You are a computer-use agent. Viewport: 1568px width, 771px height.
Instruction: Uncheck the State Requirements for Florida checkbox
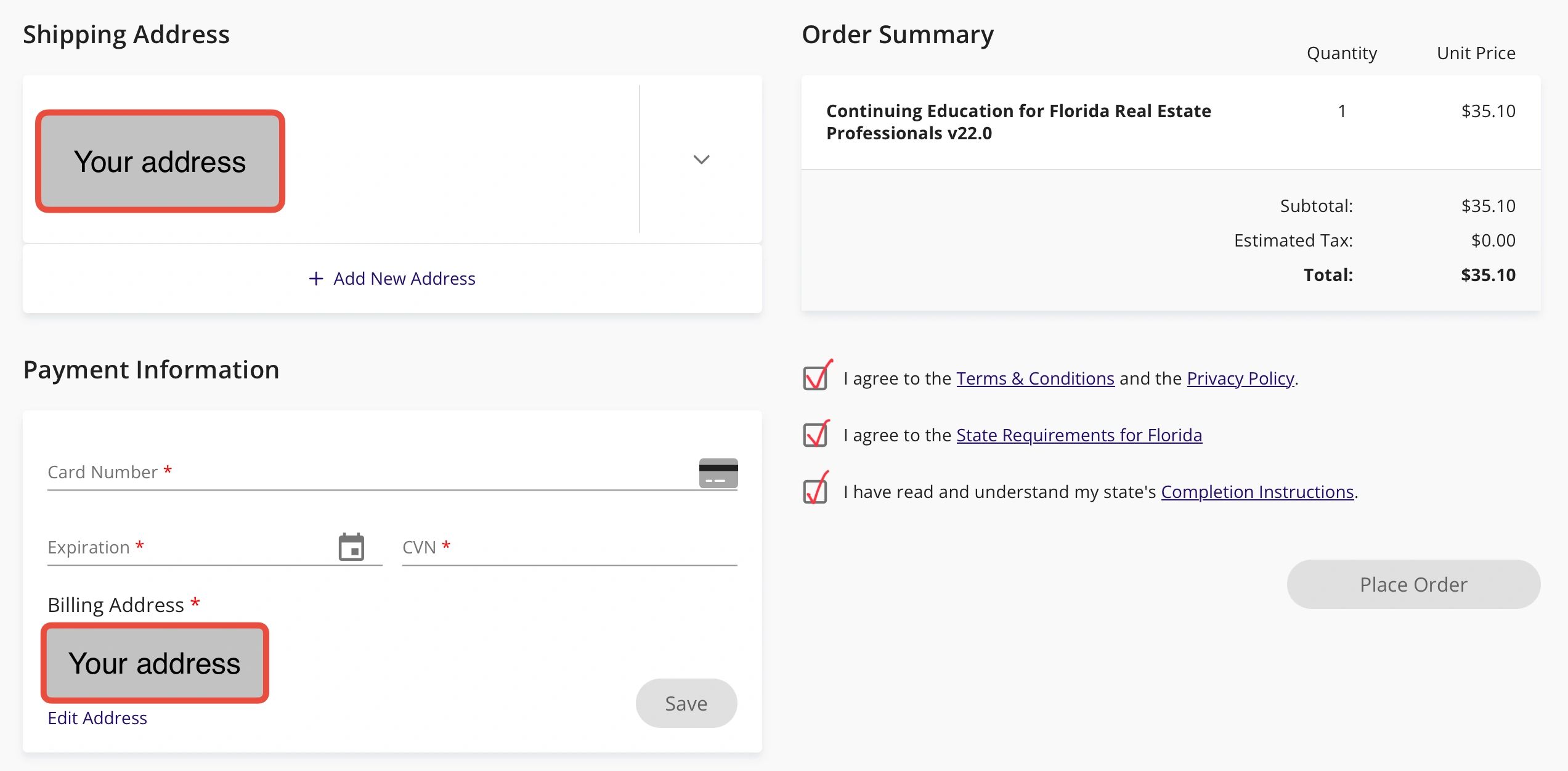tap(815, 434)
